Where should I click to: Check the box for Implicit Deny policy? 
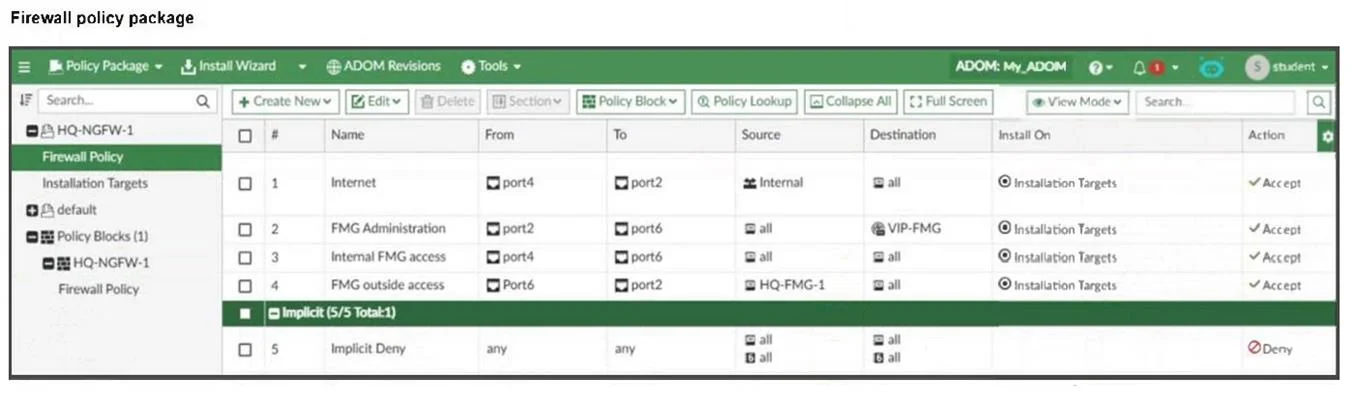pos(245,350)
